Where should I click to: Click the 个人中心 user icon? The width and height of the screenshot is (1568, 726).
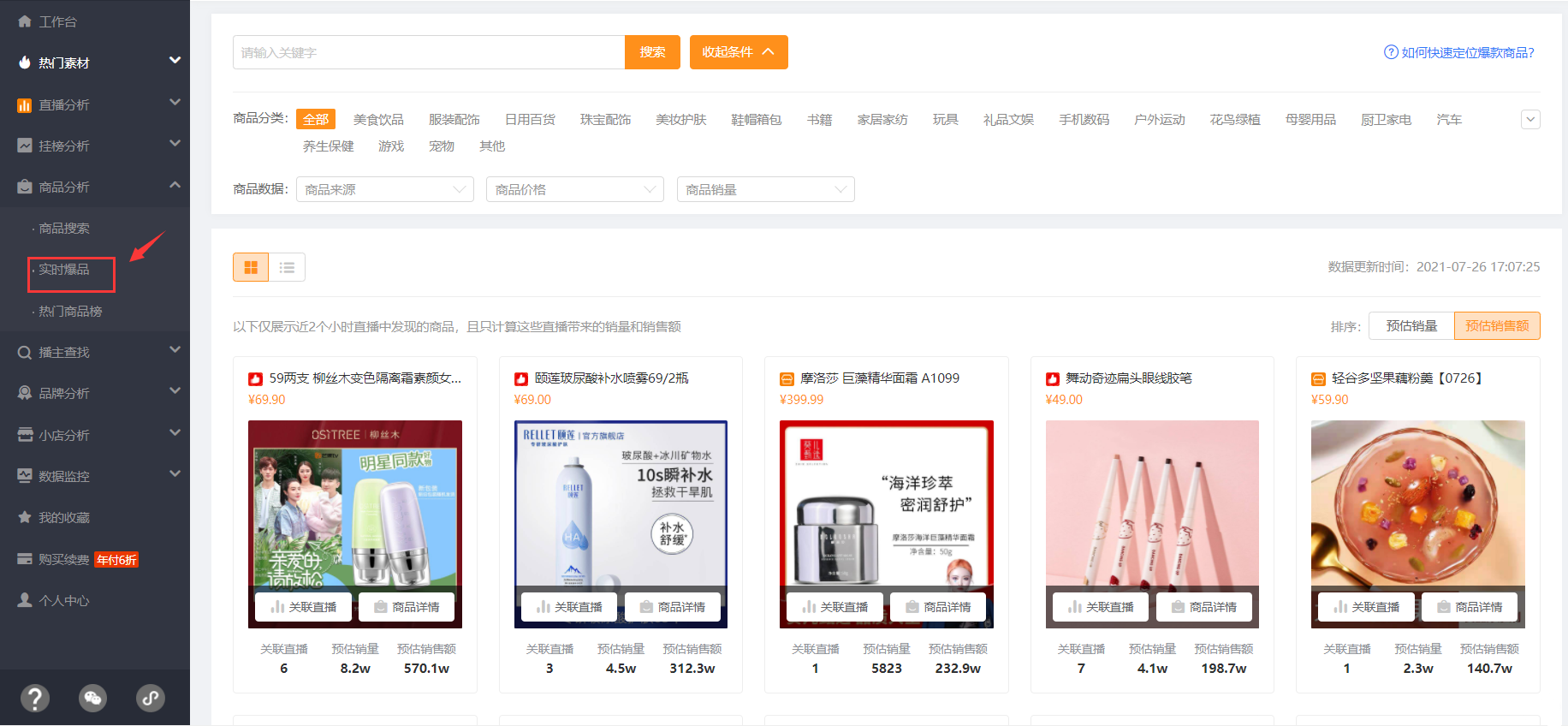click(25, 600)
